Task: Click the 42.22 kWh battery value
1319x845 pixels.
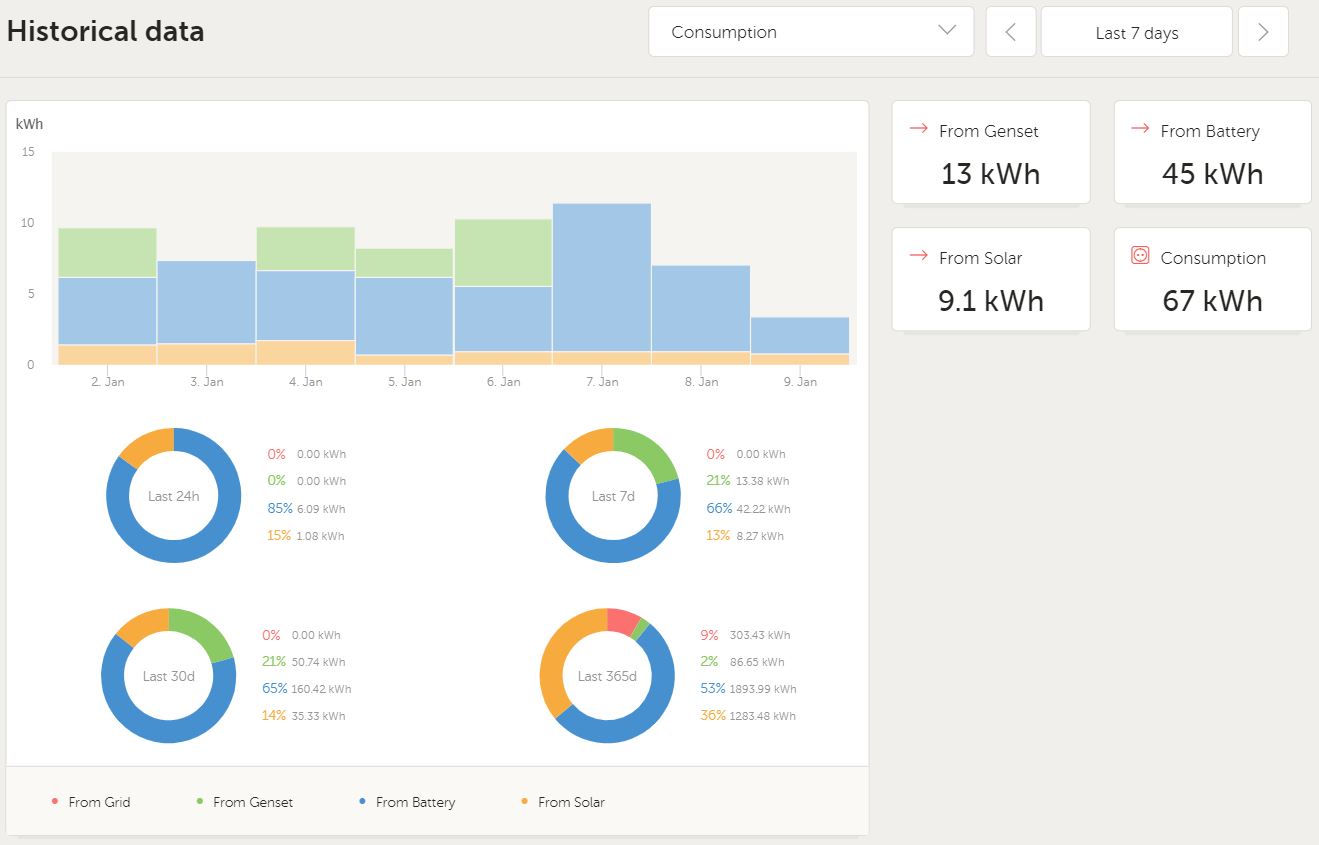Action: point(764,509)
